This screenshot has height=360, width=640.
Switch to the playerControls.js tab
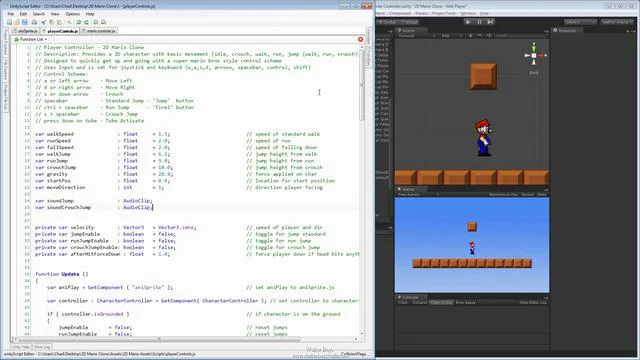coord(60,31)
